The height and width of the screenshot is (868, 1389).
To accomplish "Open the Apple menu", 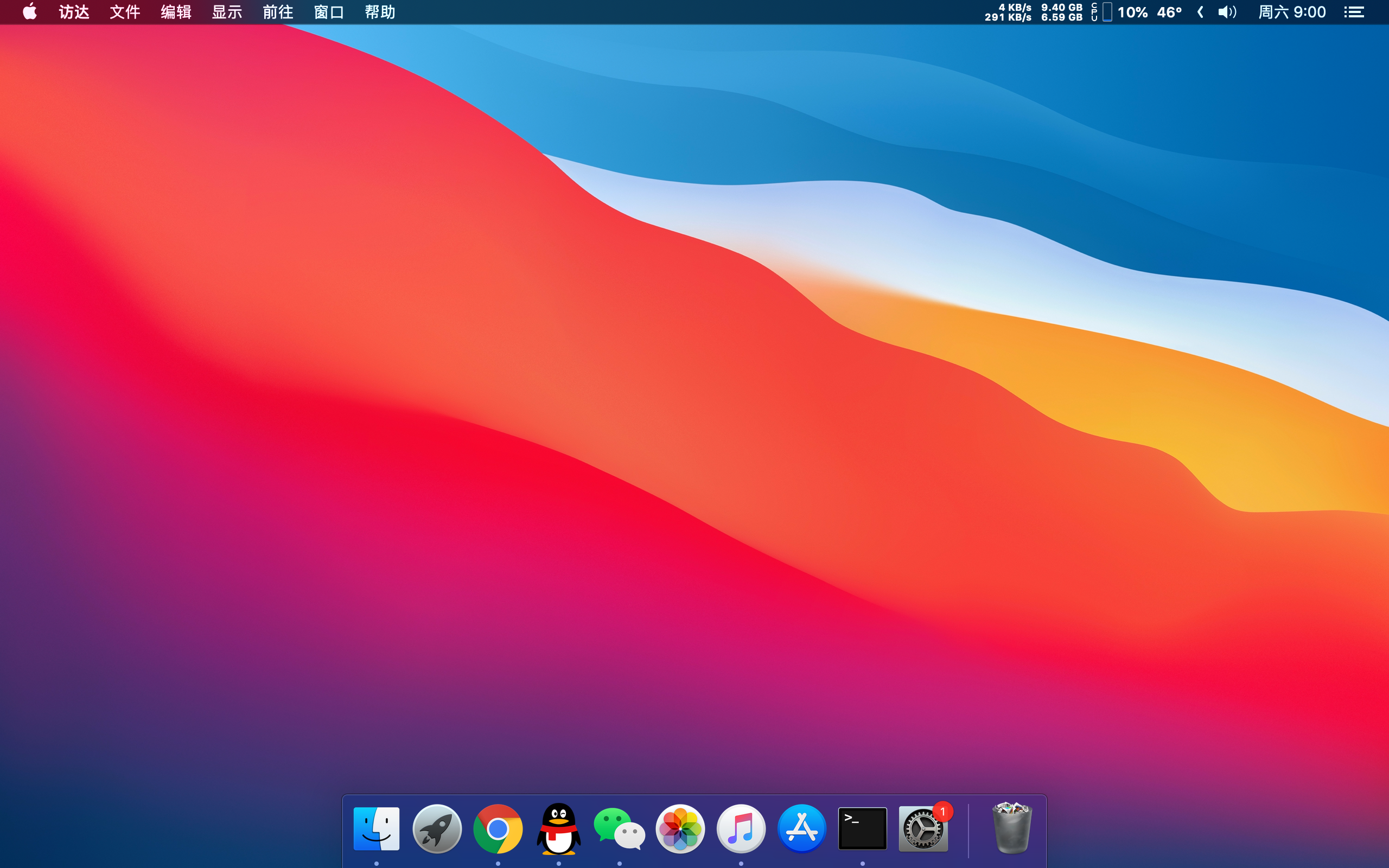I will (30, 11).
